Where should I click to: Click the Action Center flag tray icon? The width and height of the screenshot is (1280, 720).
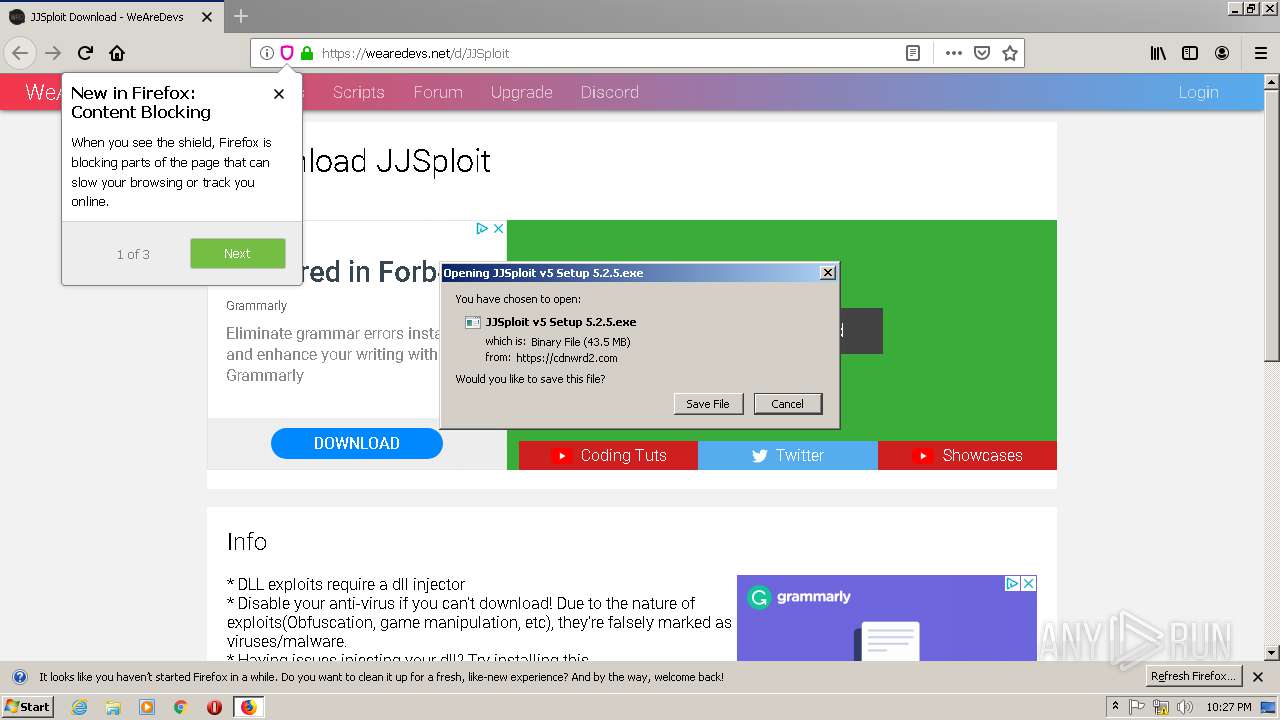(x=1137, y=707)
